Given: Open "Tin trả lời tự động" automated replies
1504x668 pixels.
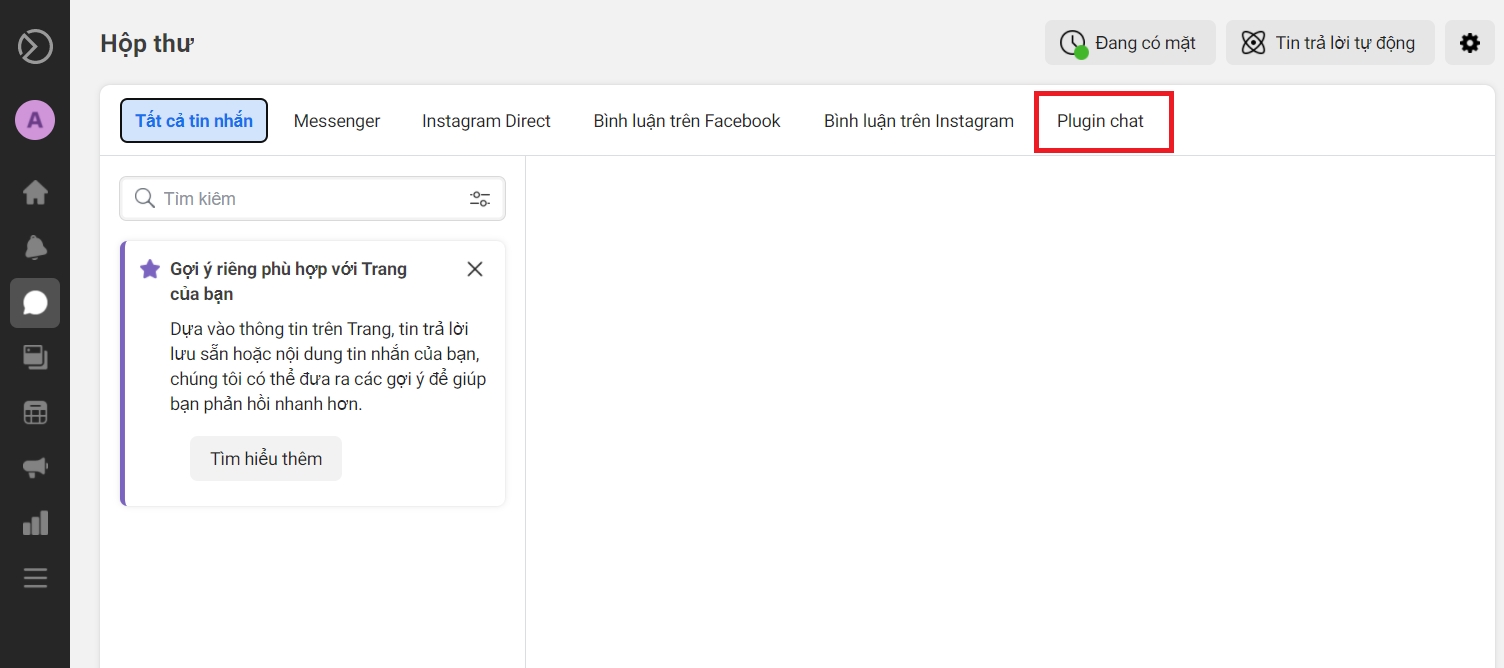Looking at the screenshot, I should [1329, 43].
